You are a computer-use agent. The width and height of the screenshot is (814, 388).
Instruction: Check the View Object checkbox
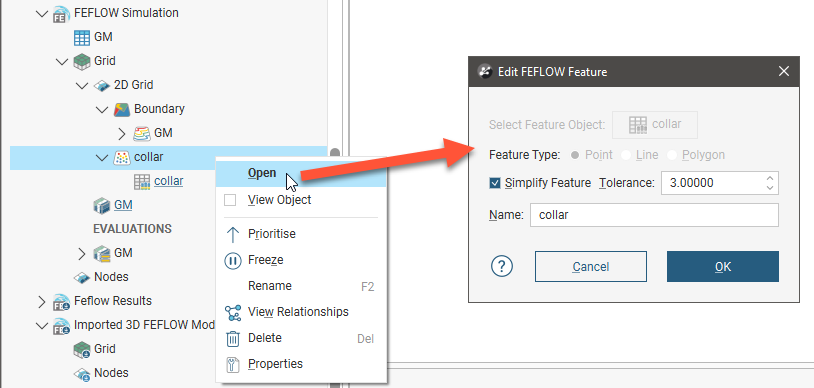(230, 200)
